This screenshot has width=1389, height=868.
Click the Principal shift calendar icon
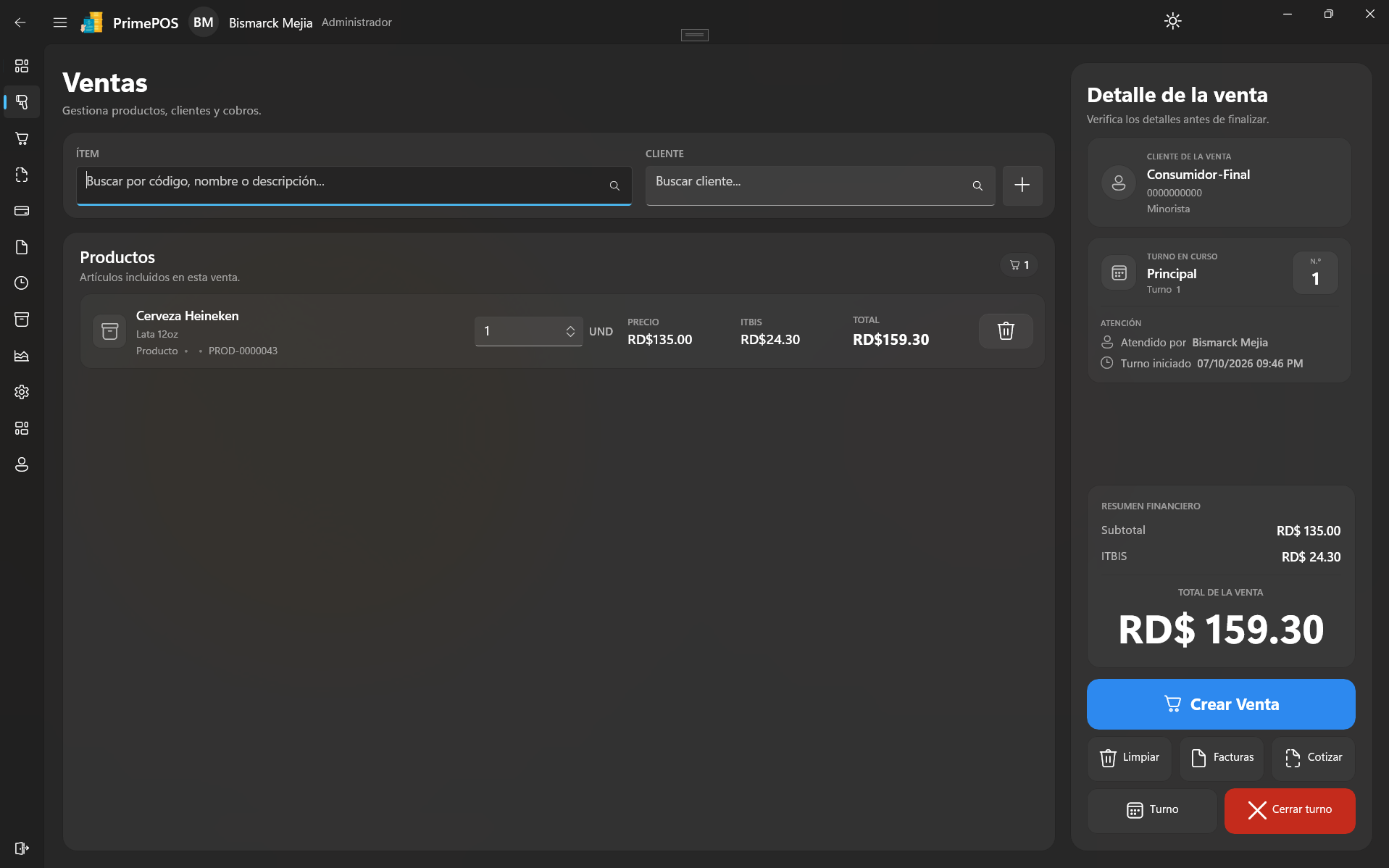coord(1119,273)
